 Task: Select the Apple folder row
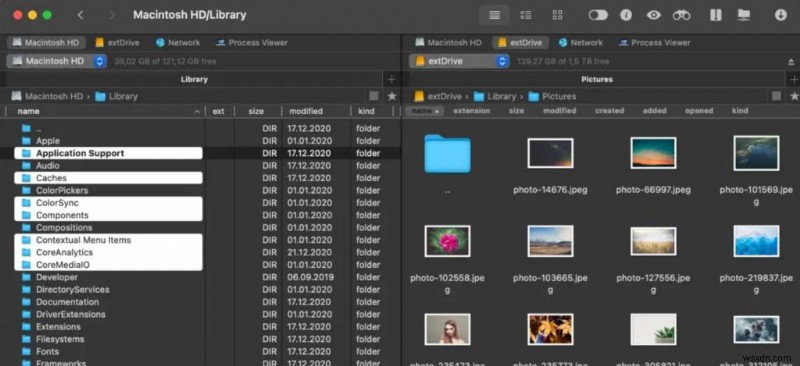pos(201,141)
